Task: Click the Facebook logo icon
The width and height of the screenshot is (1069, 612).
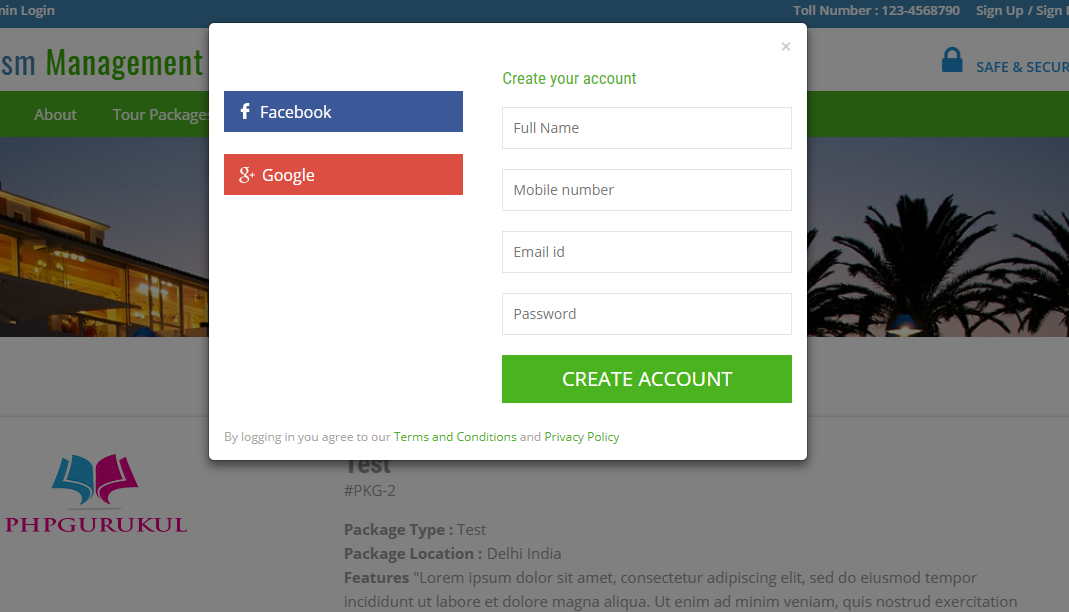Action: tap(245, 112)
